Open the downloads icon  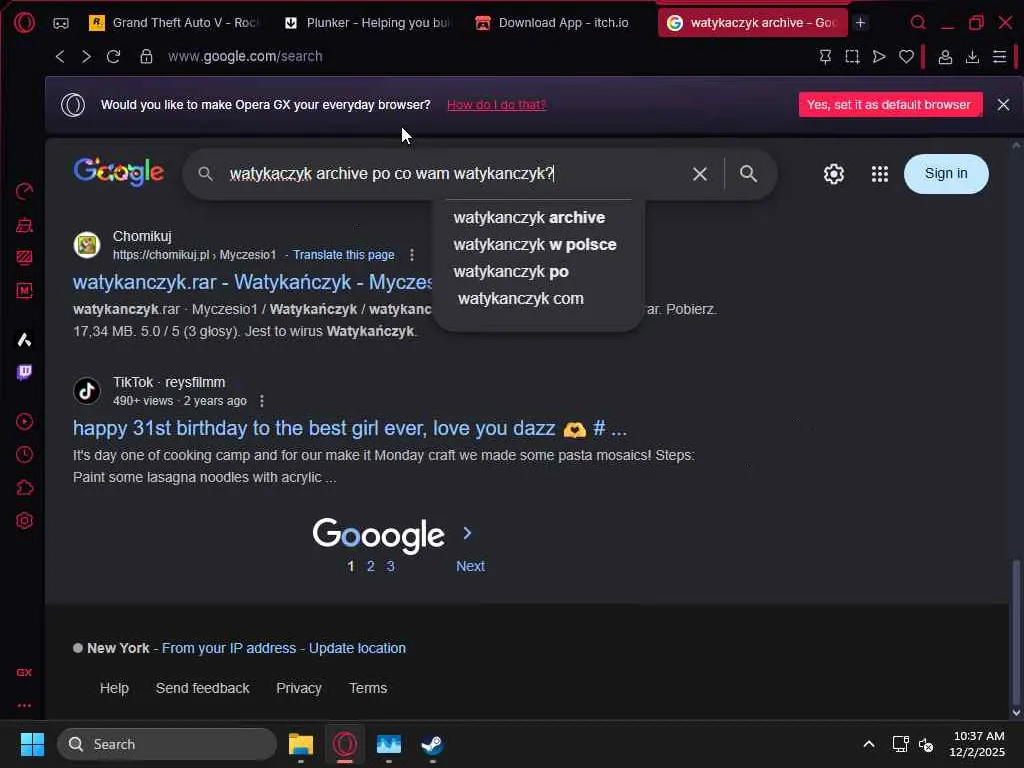972,57
